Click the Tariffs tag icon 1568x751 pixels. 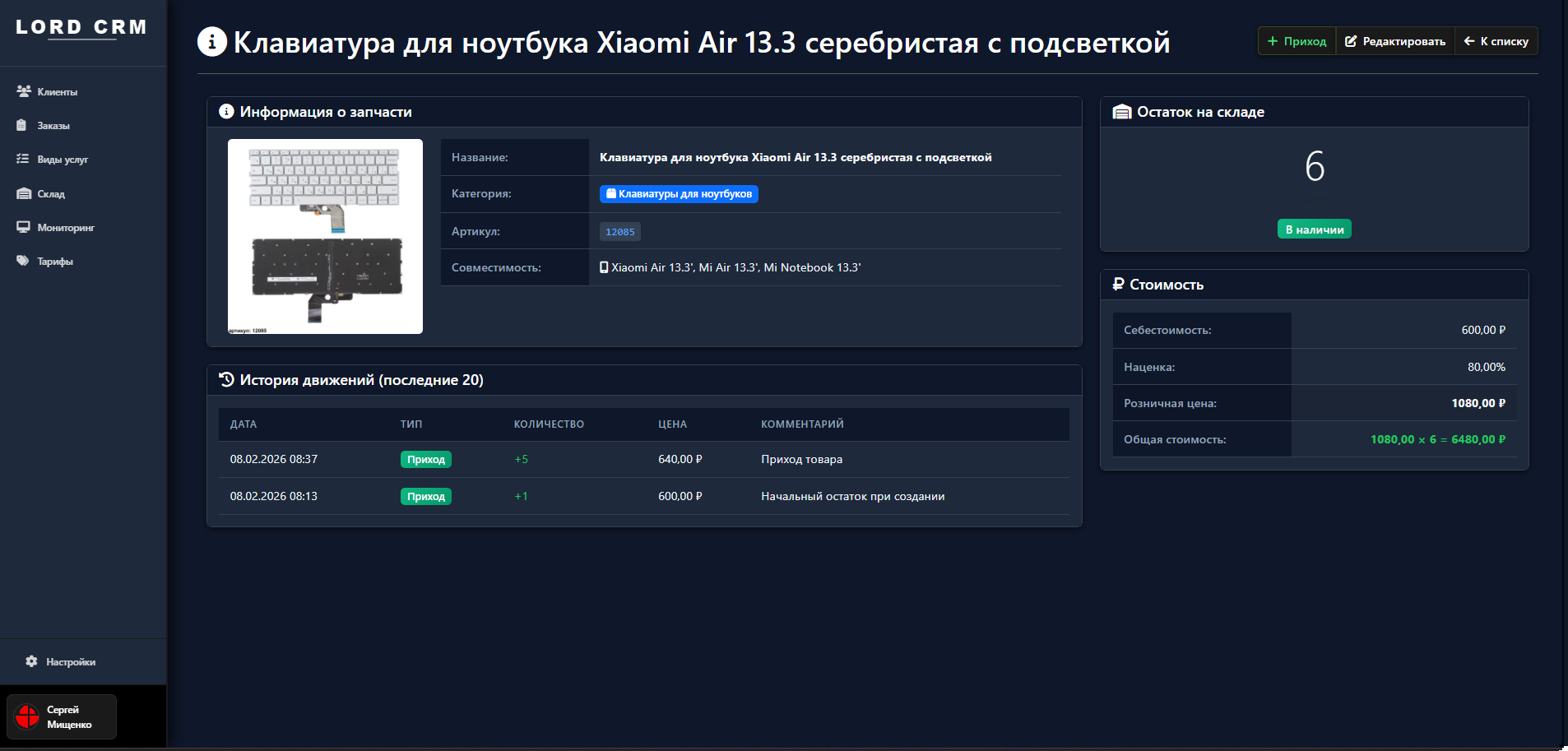point(23,261)
